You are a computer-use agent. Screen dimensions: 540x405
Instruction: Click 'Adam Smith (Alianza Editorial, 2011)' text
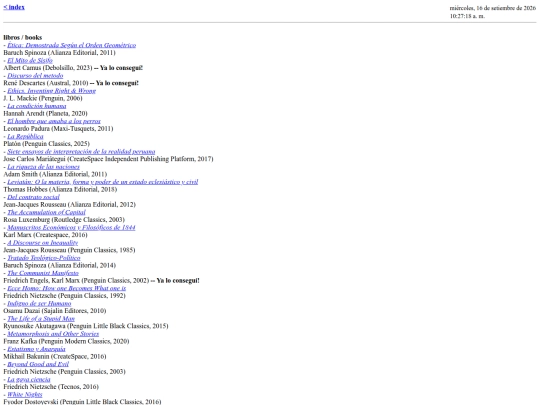point(55,174)
